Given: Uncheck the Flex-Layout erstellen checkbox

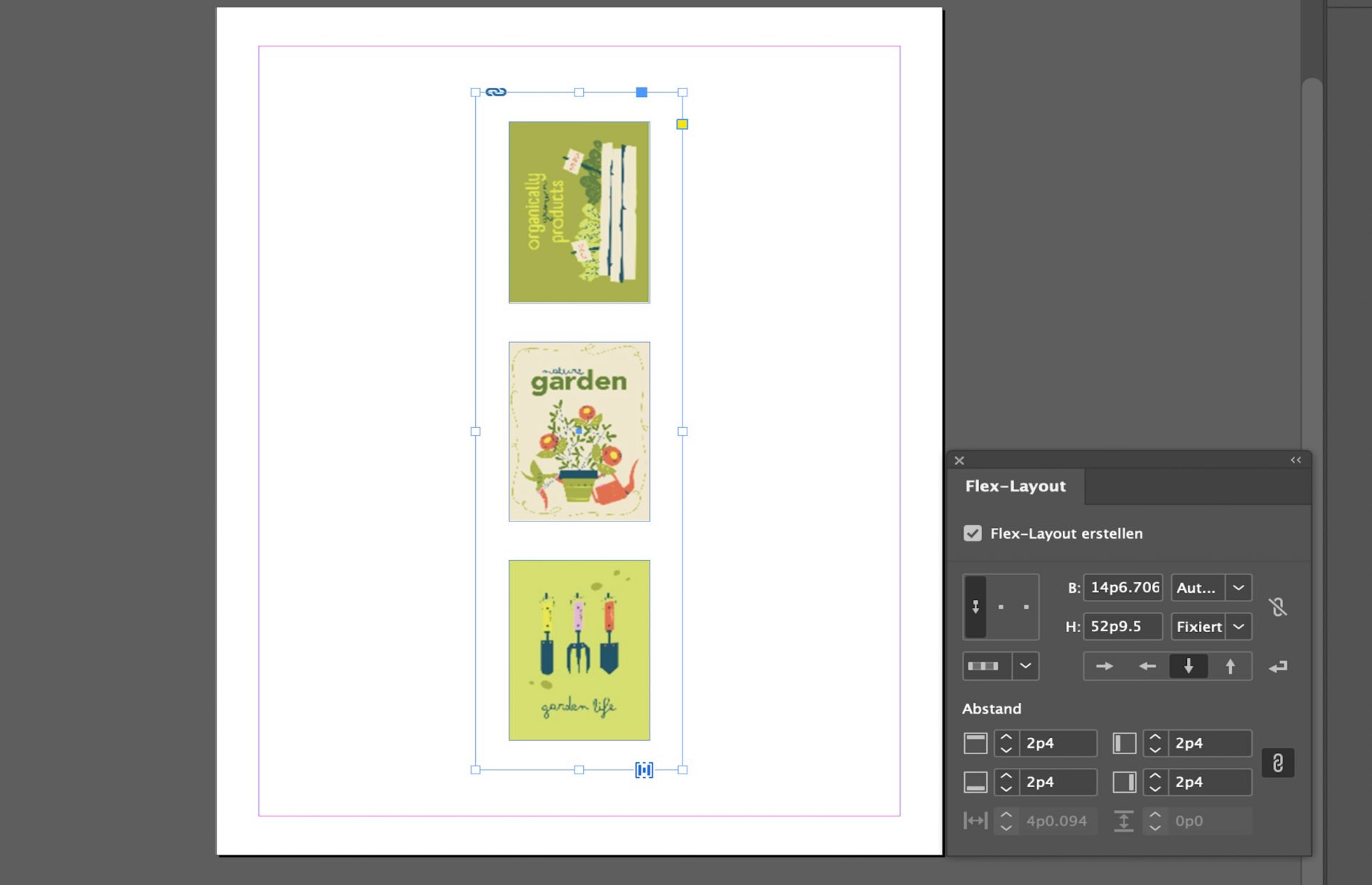Looking at the screenshot, I should click(973, 533).
